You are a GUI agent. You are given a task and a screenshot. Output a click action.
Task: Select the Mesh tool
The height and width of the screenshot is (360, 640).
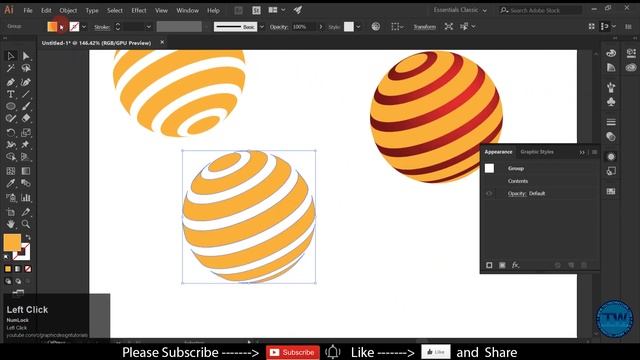11,171
